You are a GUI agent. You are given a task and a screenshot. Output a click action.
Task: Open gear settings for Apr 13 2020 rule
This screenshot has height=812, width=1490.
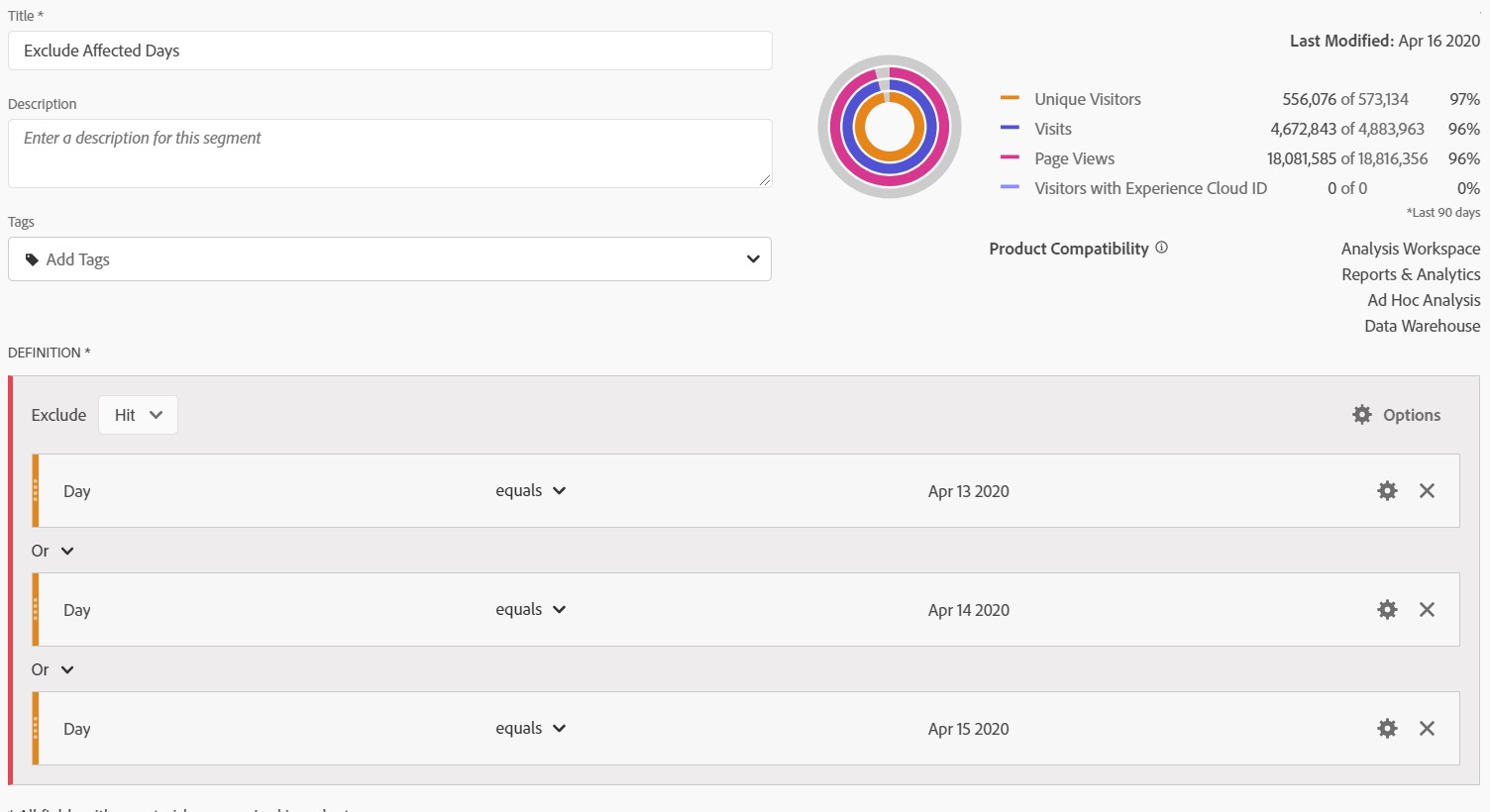[x=1387, y=491]
